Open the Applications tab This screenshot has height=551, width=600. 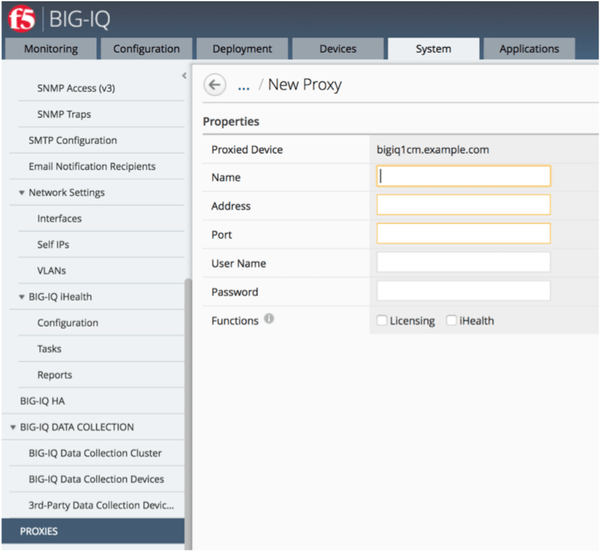point(529,49)
